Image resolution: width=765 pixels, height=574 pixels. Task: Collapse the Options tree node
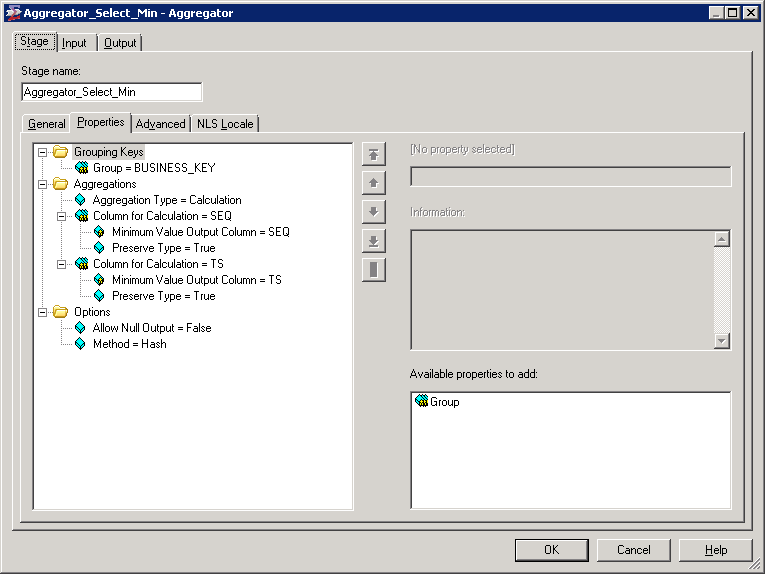(42, 312)
